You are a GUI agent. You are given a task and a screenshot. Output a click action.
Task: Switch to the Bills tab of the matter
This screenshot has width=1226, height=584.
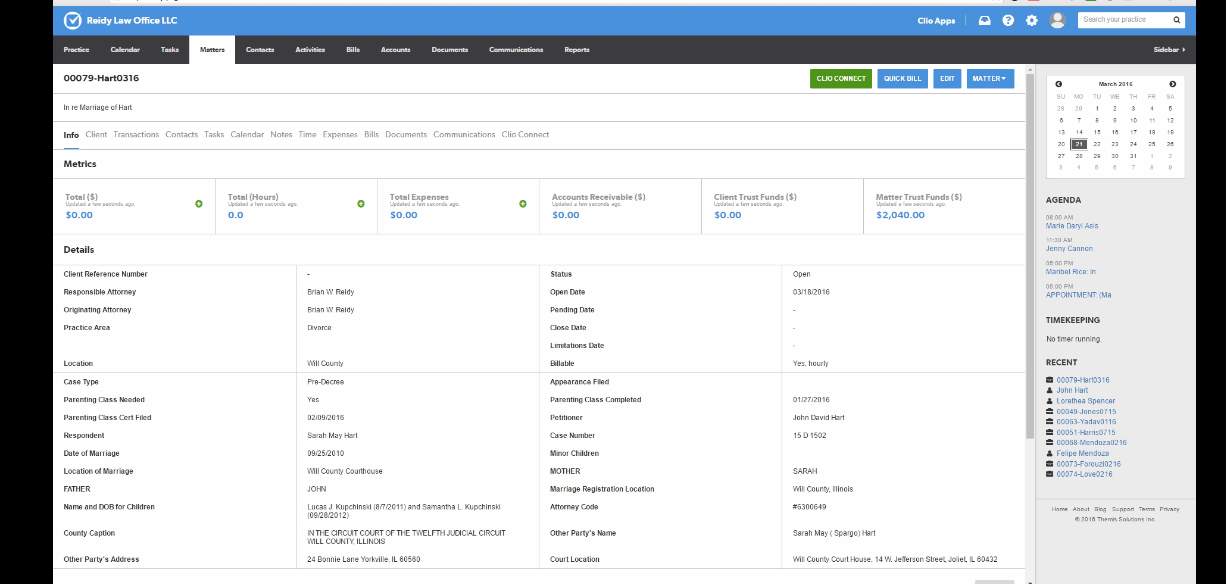[368, 134]
